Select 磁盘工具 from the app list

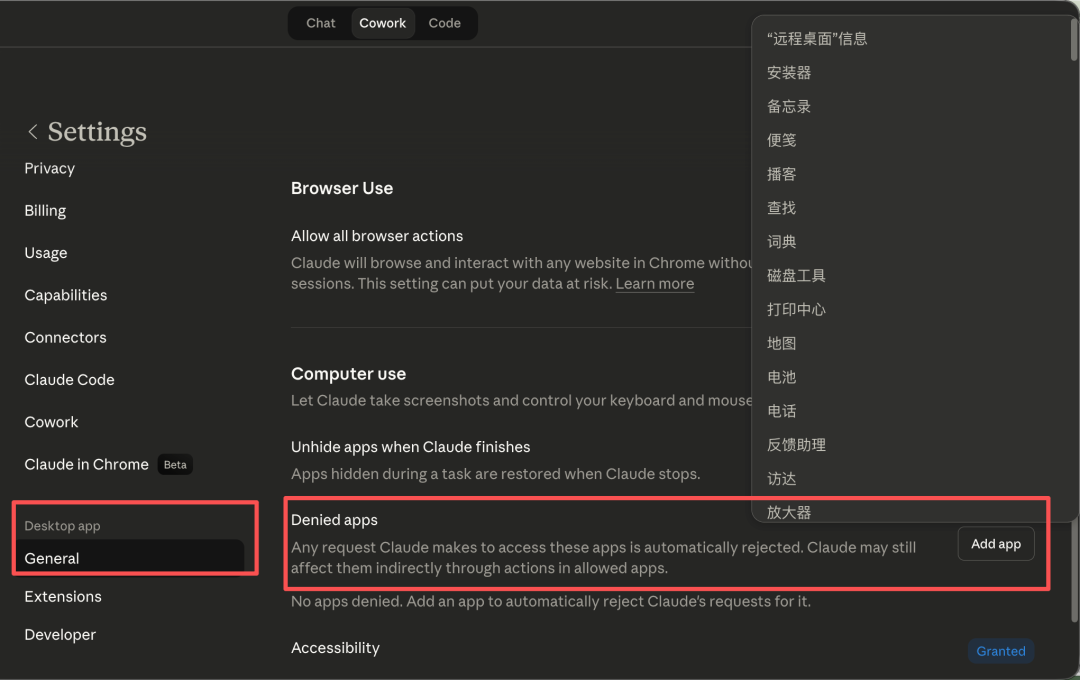(x=796, y=275)
